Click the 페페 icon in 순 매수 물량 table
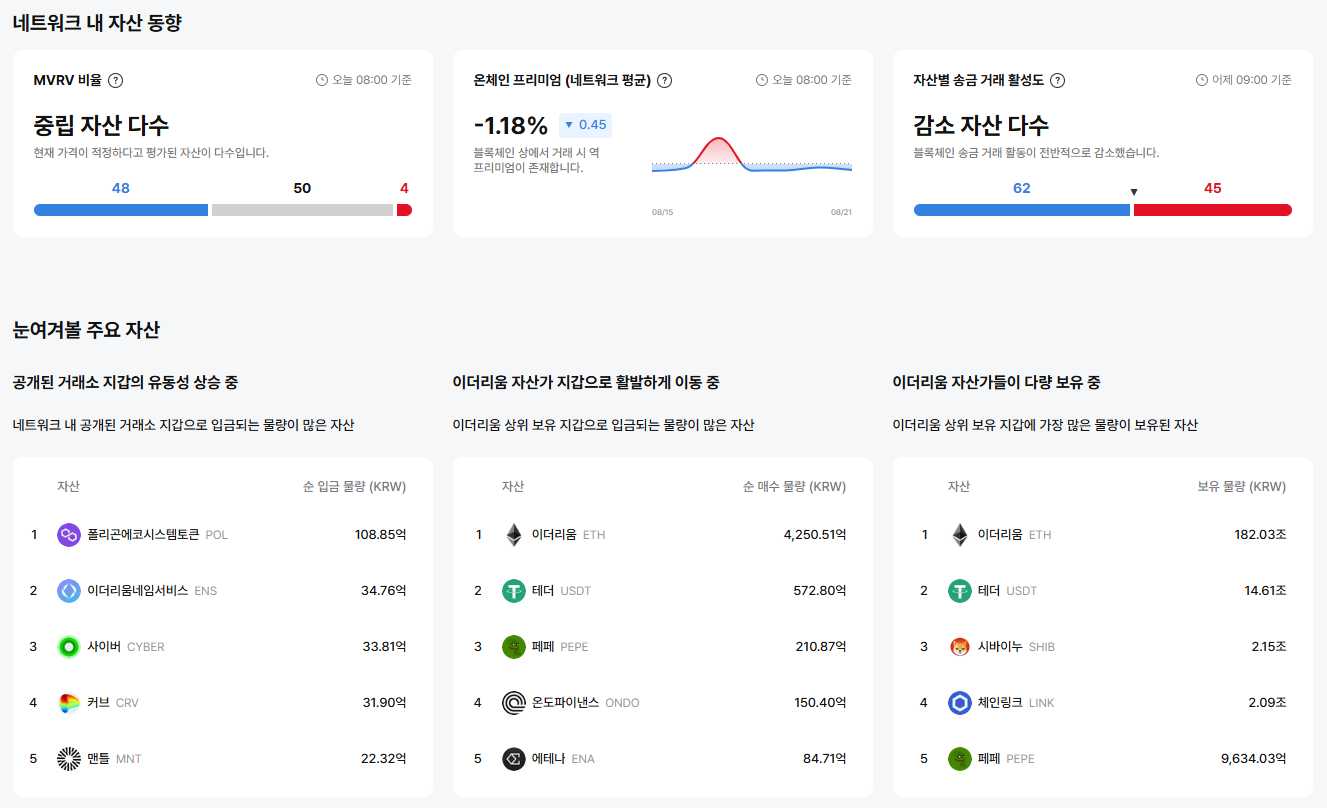The height and width of the screenshot is (808, 1327). click(513, 647)
